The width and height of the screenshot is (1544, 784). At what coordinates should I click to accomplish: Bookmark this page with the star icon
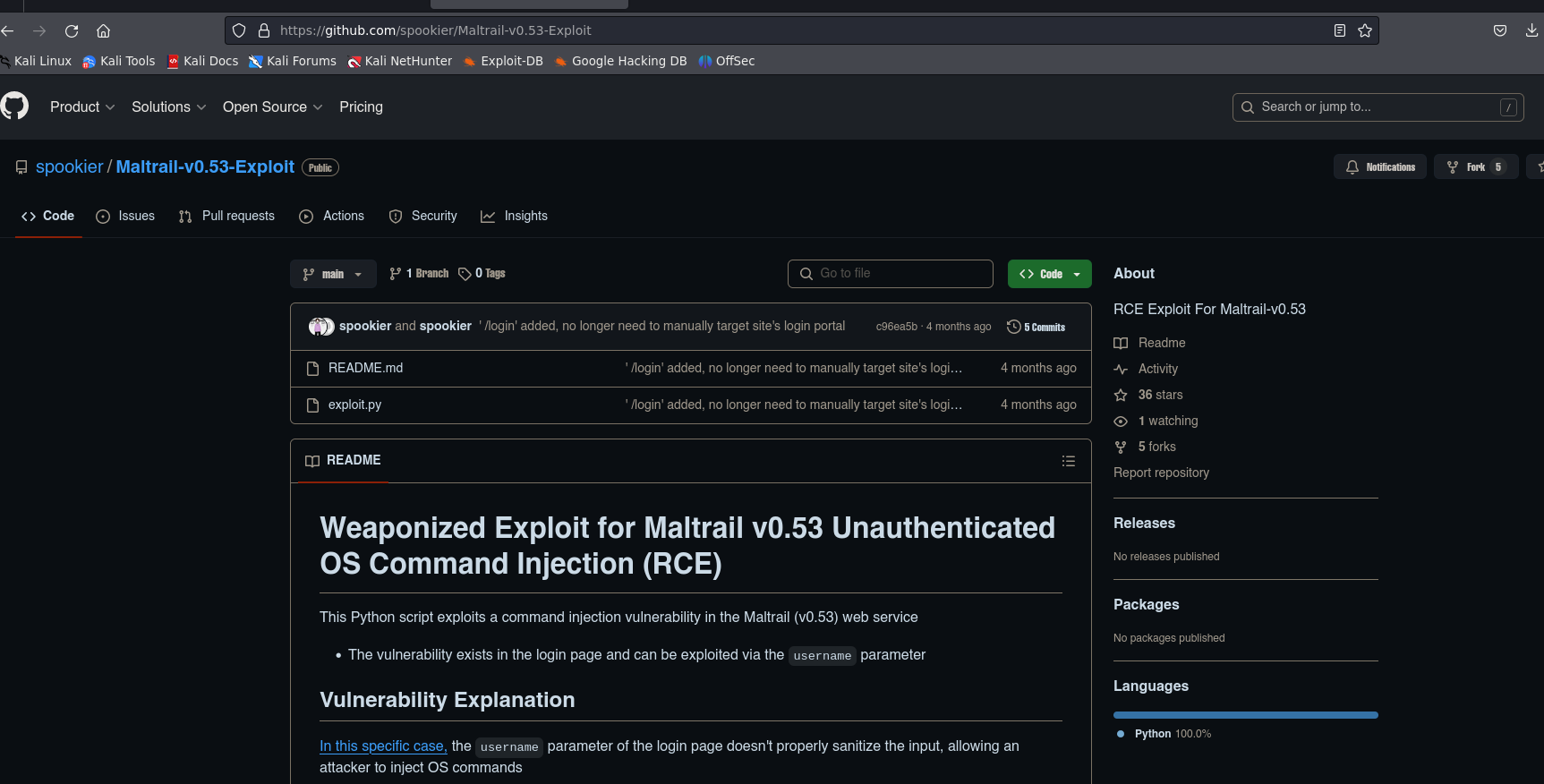1364,30
